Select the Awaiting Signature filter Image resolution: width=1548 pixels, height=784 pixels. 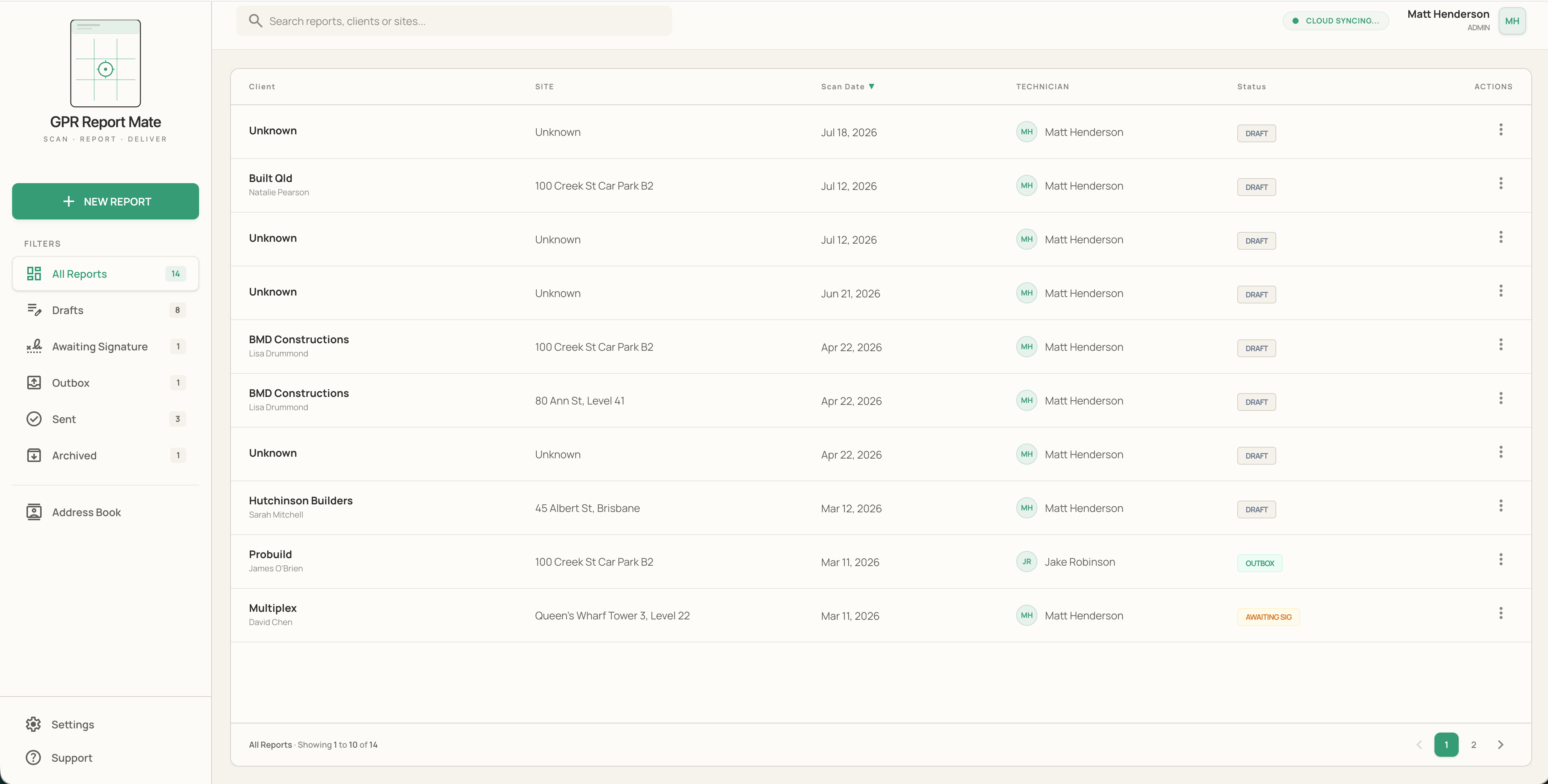(105, 346)
